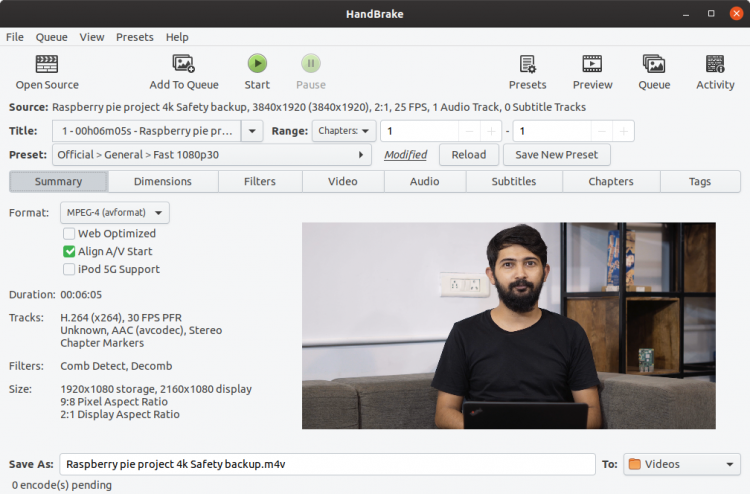Viewport: 750px width, 494px height.
Task: Click the start chapter number field
Action: click(420, 131)
